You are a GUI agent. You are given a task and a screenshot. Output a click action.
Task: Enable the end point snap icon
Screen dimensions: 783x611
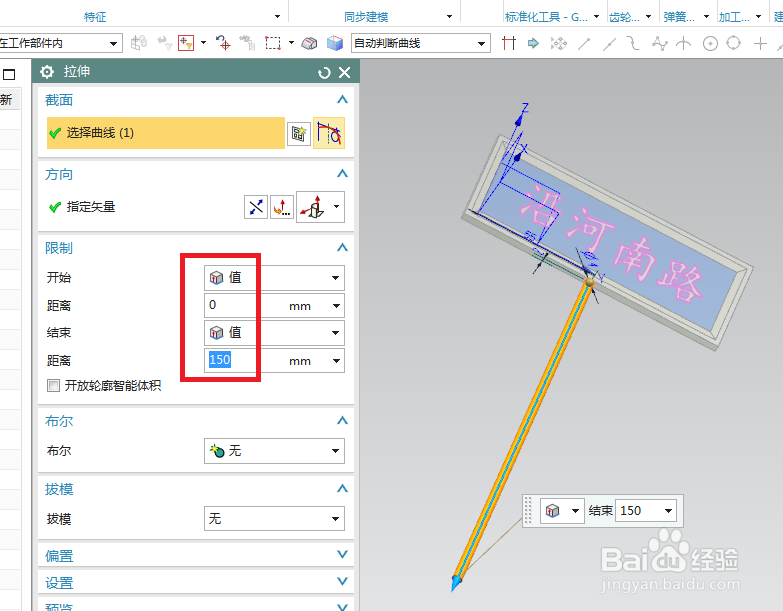tap(584, 44)
